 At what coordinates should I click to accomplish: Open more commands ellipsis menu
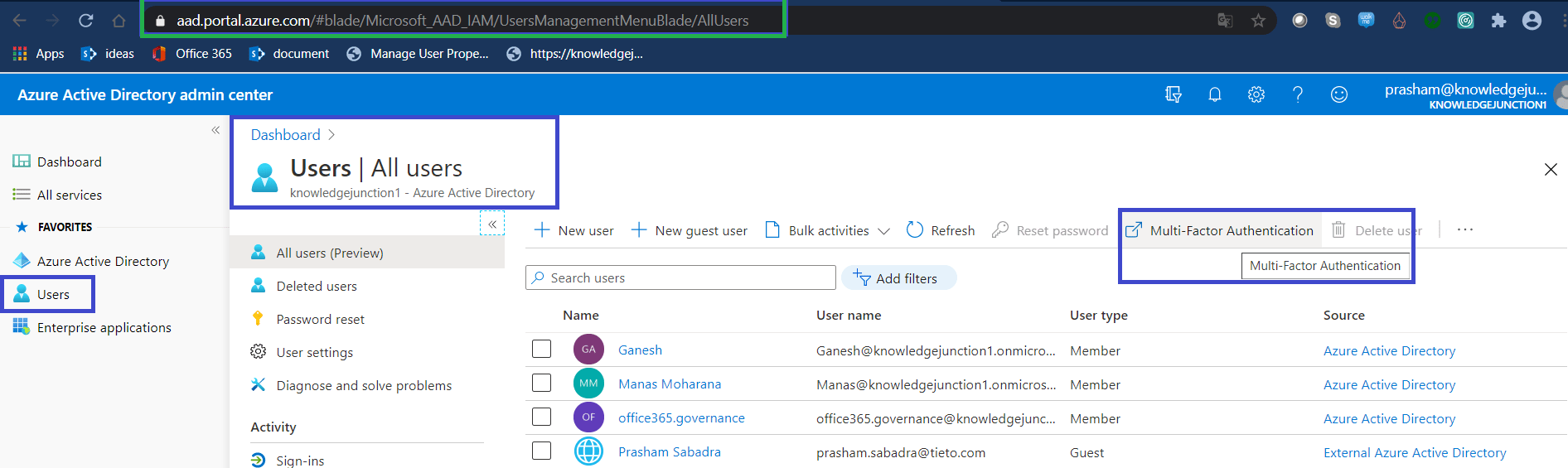click(x=1465, y=229)
